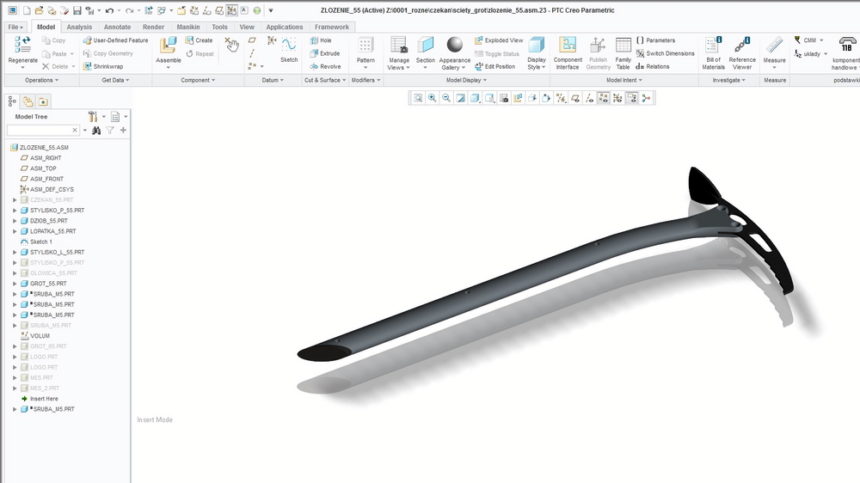Click Refit icon in graphics toolbar
The image size is (860, 483).
click(x=418, y=98)
